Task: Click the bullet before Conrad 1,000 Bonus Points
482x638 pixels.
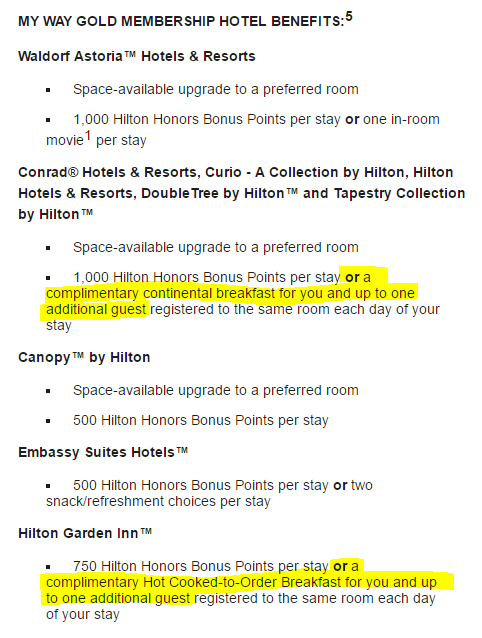Action: point(48,278)
